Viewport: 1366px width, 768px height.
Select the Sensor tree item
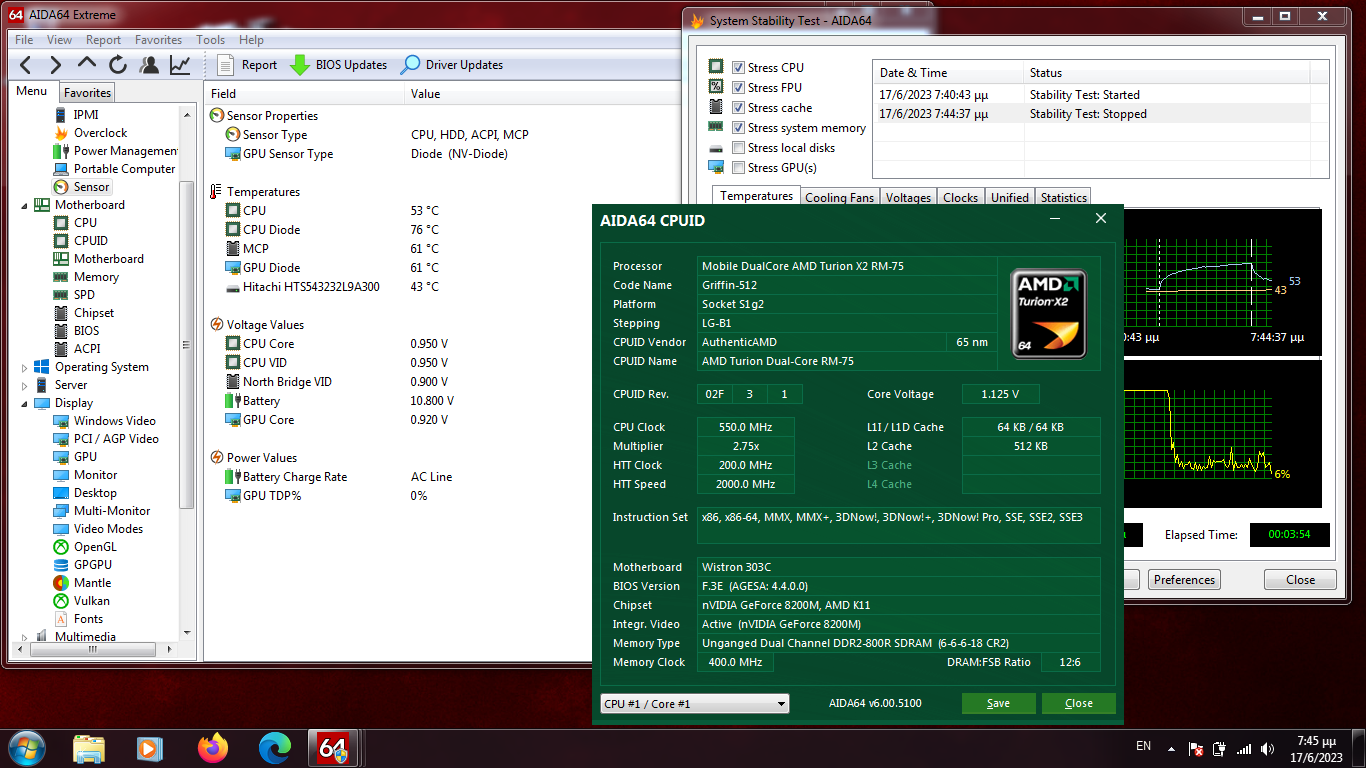[x=81, y=187]
